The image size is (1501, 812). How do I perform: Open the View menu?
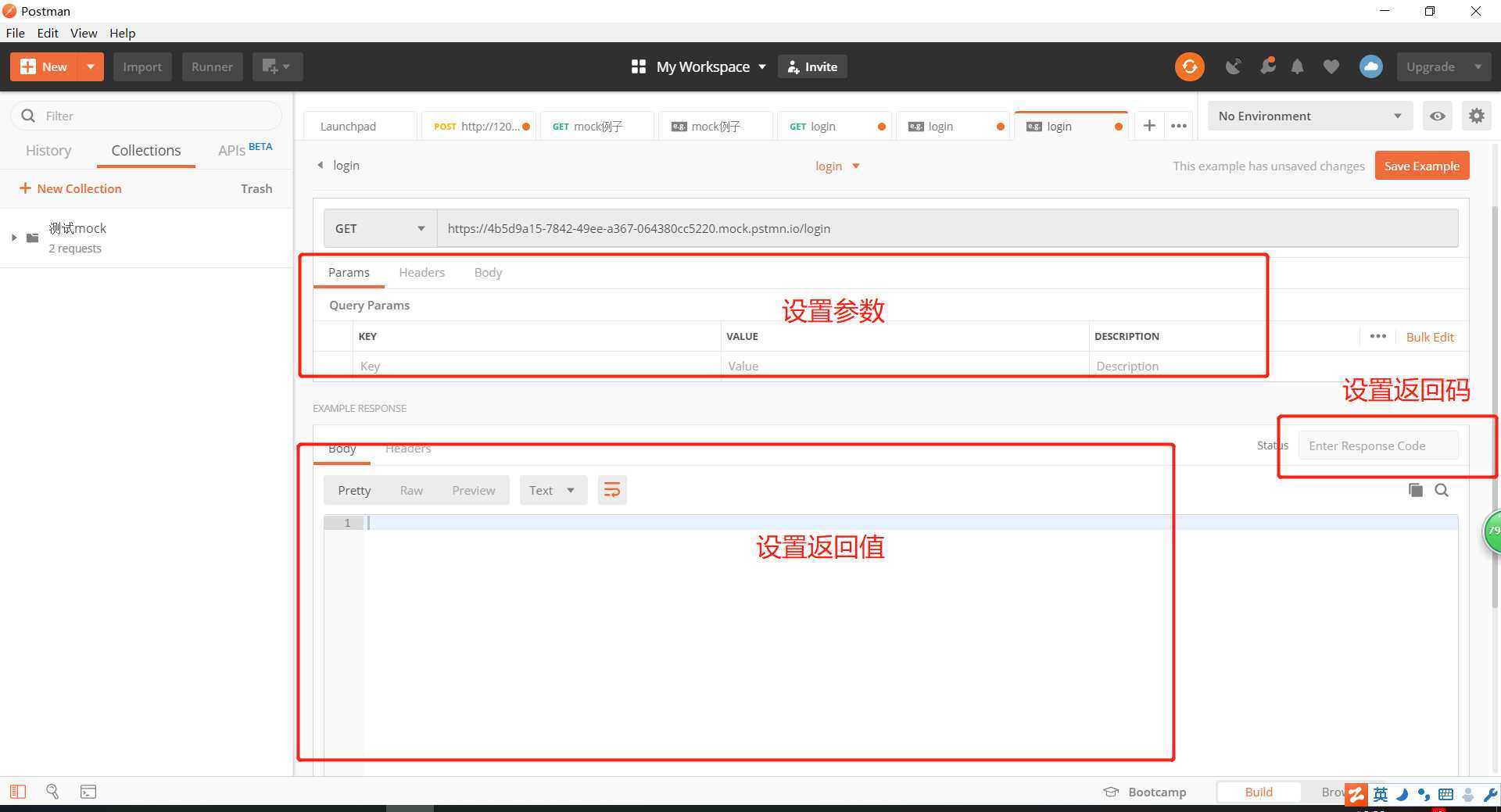[x=84, y=33]
